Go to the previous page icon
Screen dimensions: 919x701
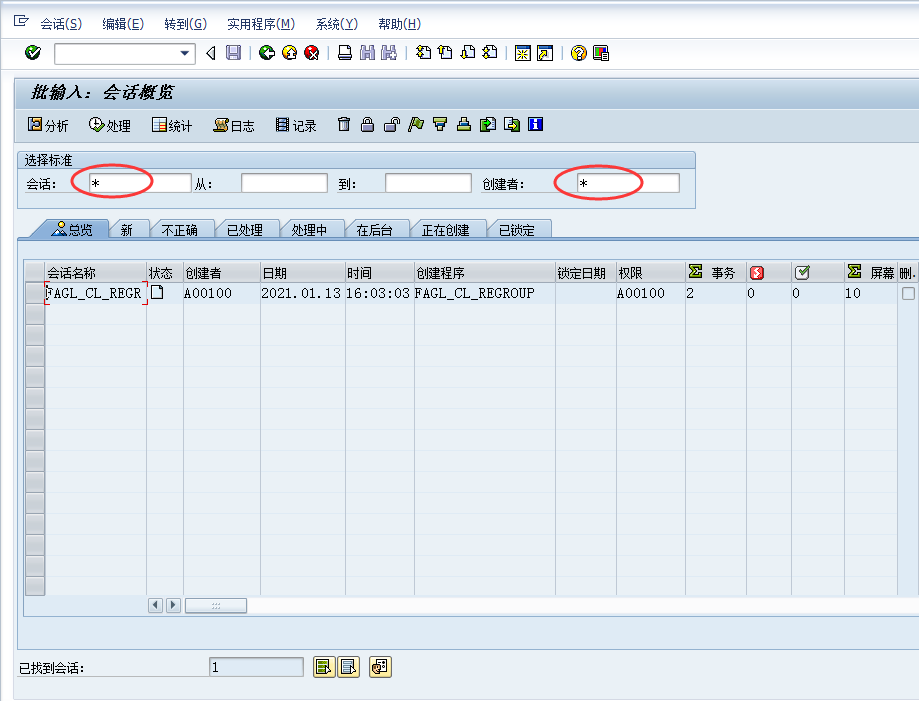(445, 53)
